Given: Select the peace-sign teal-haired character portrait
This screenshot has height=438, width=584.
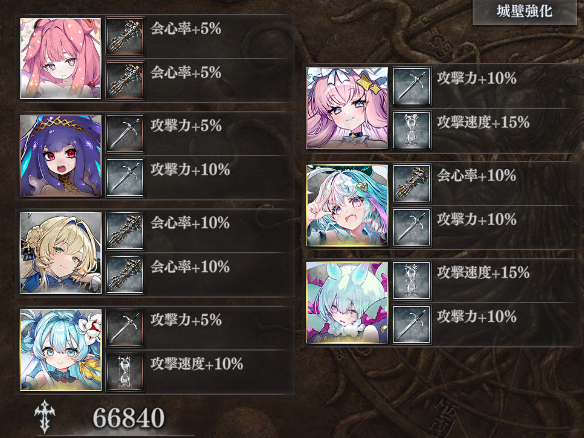Looking at the screenshot, I should tap(347, 206).
